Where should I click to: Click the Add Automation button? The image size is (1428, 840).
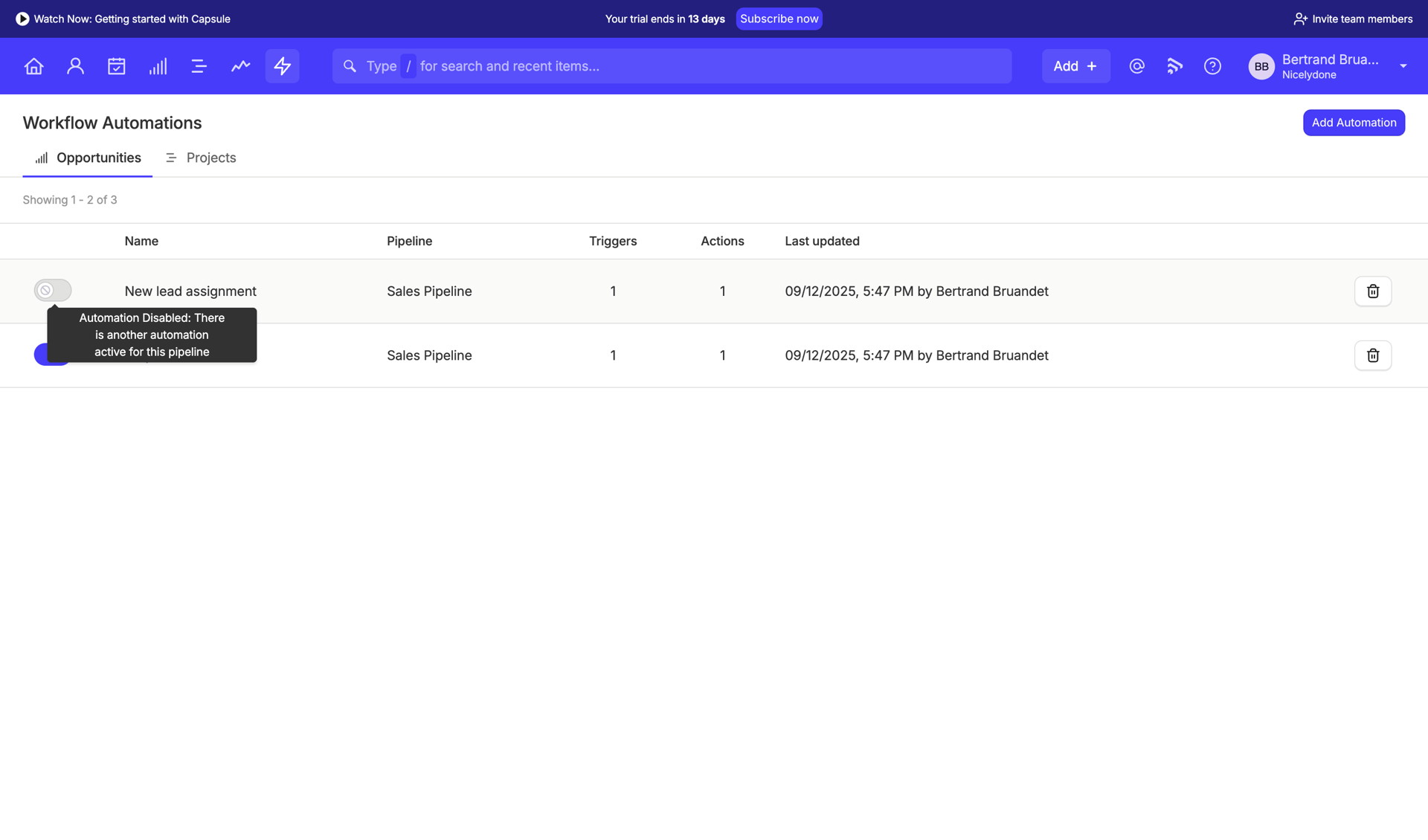[x=1354, y=122]
